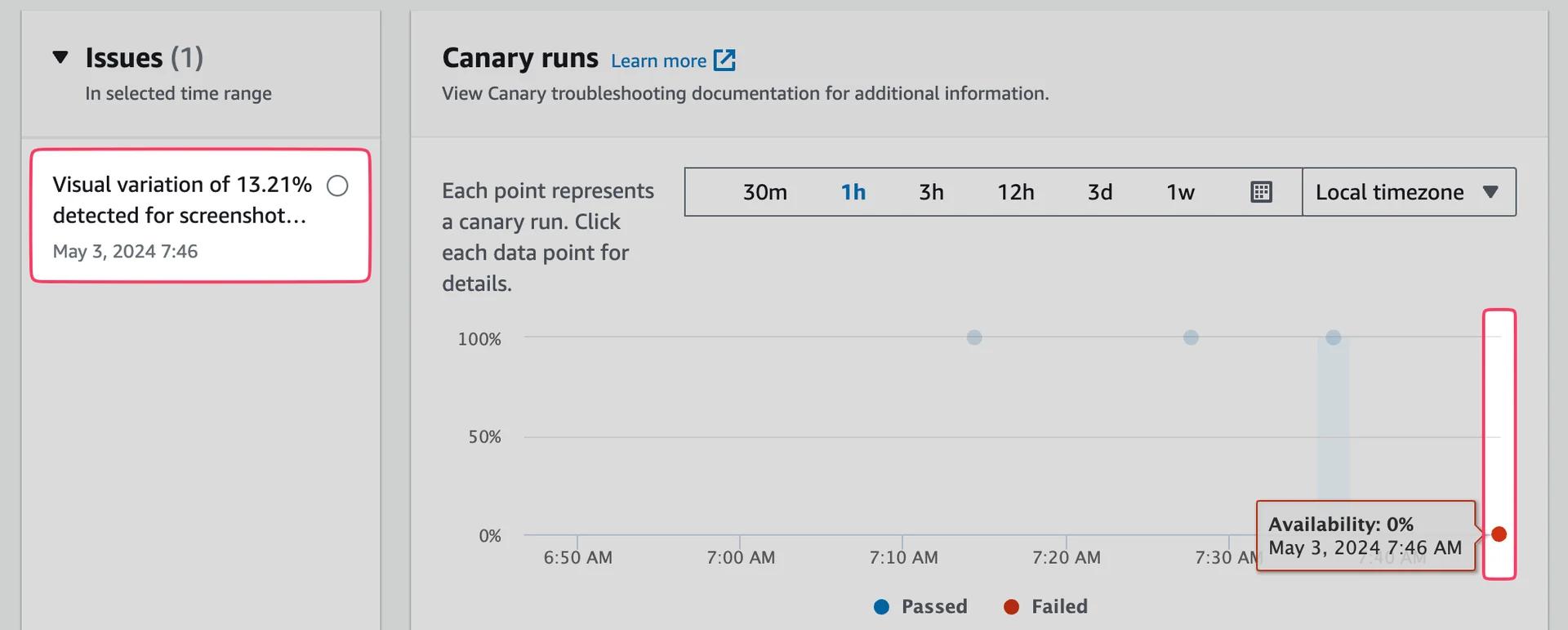Click the timezone dropdown chevron arrow
This screenshot has width=1568, height=630.
1492,192
